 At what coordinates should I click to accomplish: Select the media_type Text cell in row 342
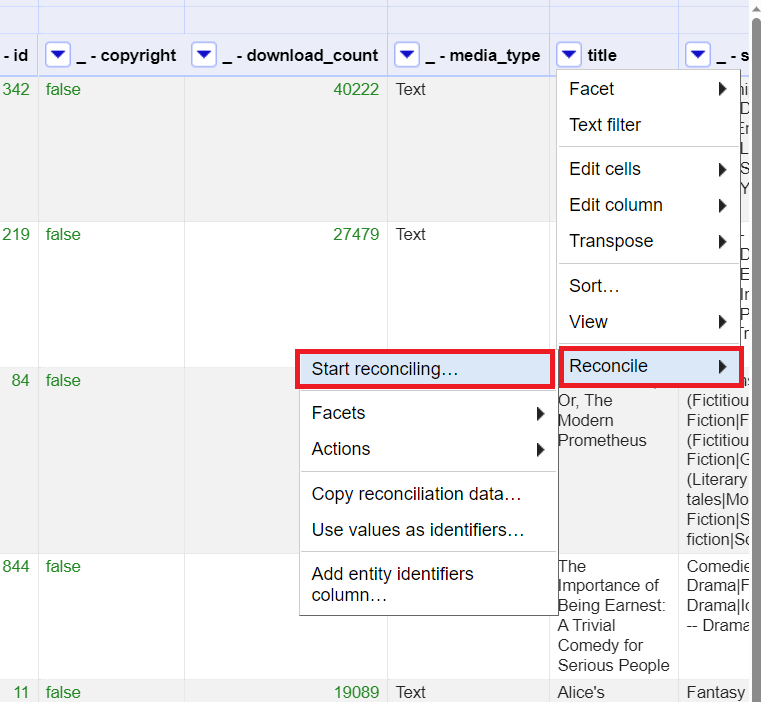click(411, 89)
